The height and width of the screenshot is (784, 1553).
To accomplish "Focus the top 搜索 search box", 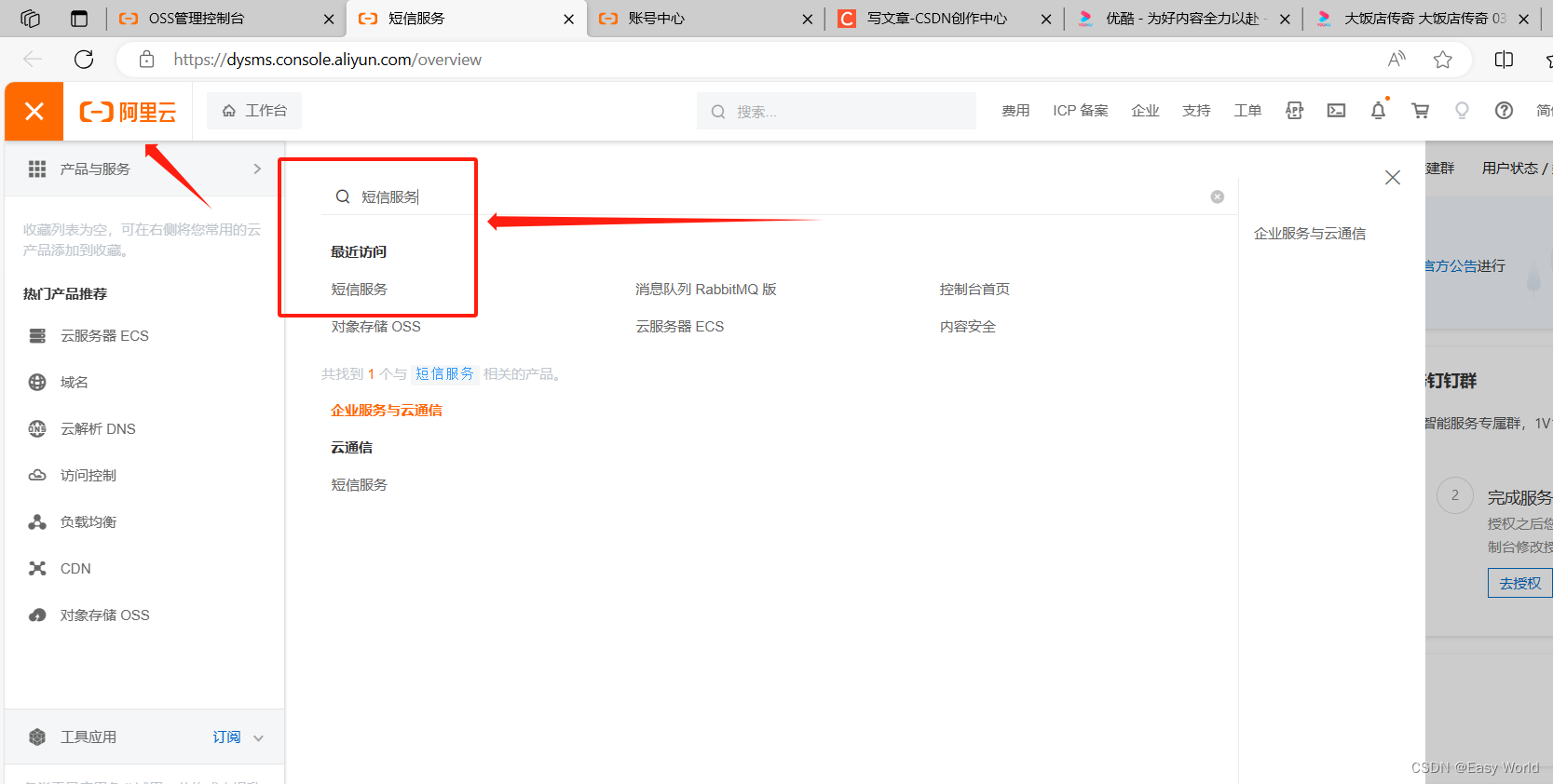I will point(836,111).
